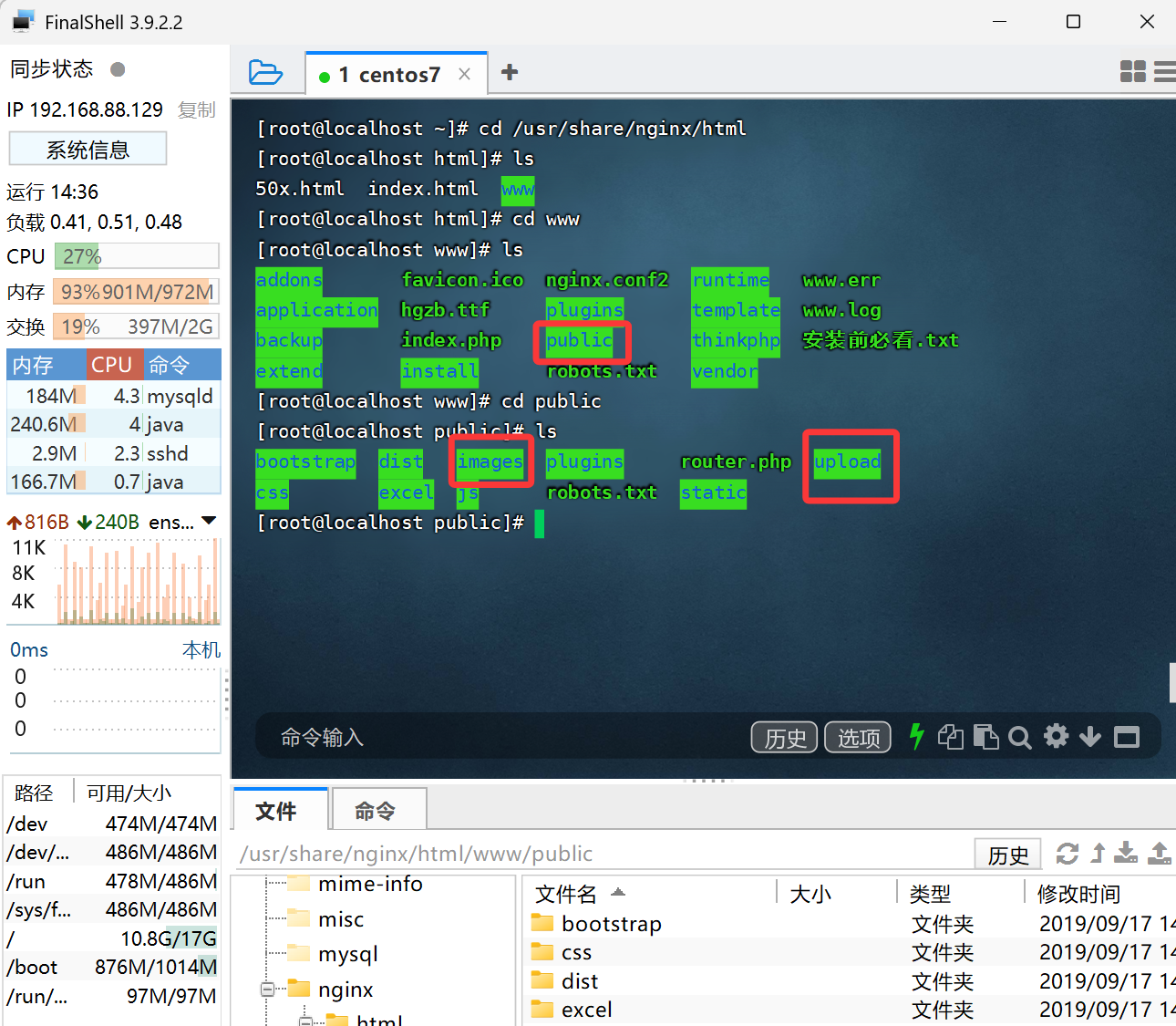Sort by 文件名 column header

click(x=649, y=893)
